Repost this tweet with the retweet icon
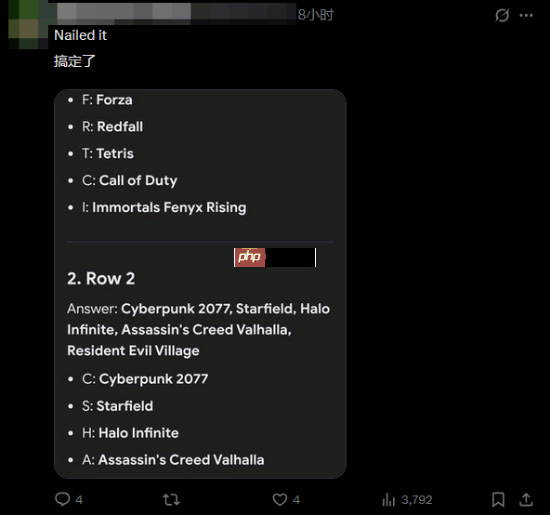The height and width of the screenshot is (515, 550). 171,500
